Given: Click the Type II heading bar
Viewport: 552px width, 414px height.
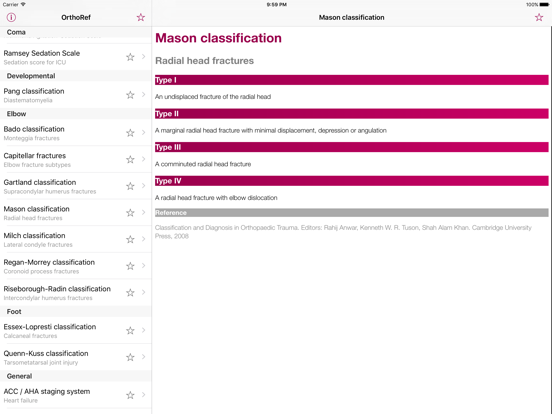Looking at the screenshot, I should [x=351, y=114].
